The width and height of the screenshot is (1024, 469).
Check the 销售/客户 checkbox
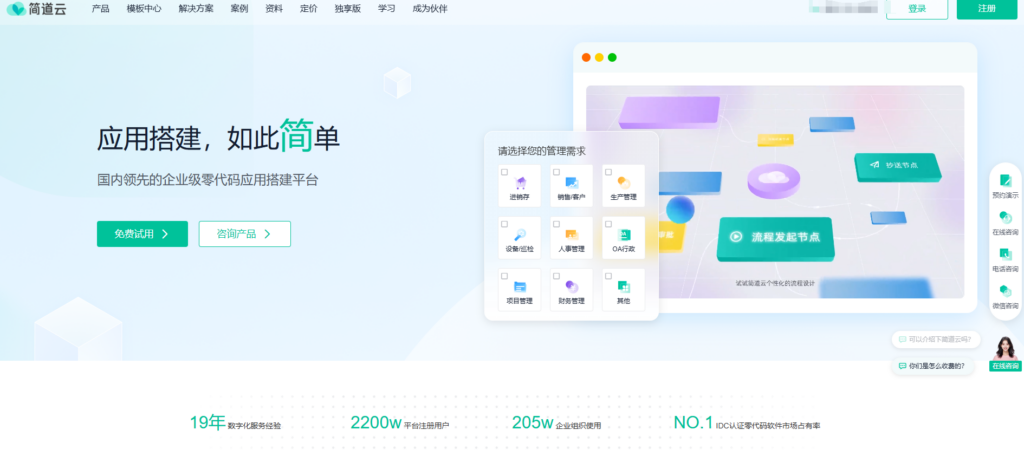pos(558,172)
